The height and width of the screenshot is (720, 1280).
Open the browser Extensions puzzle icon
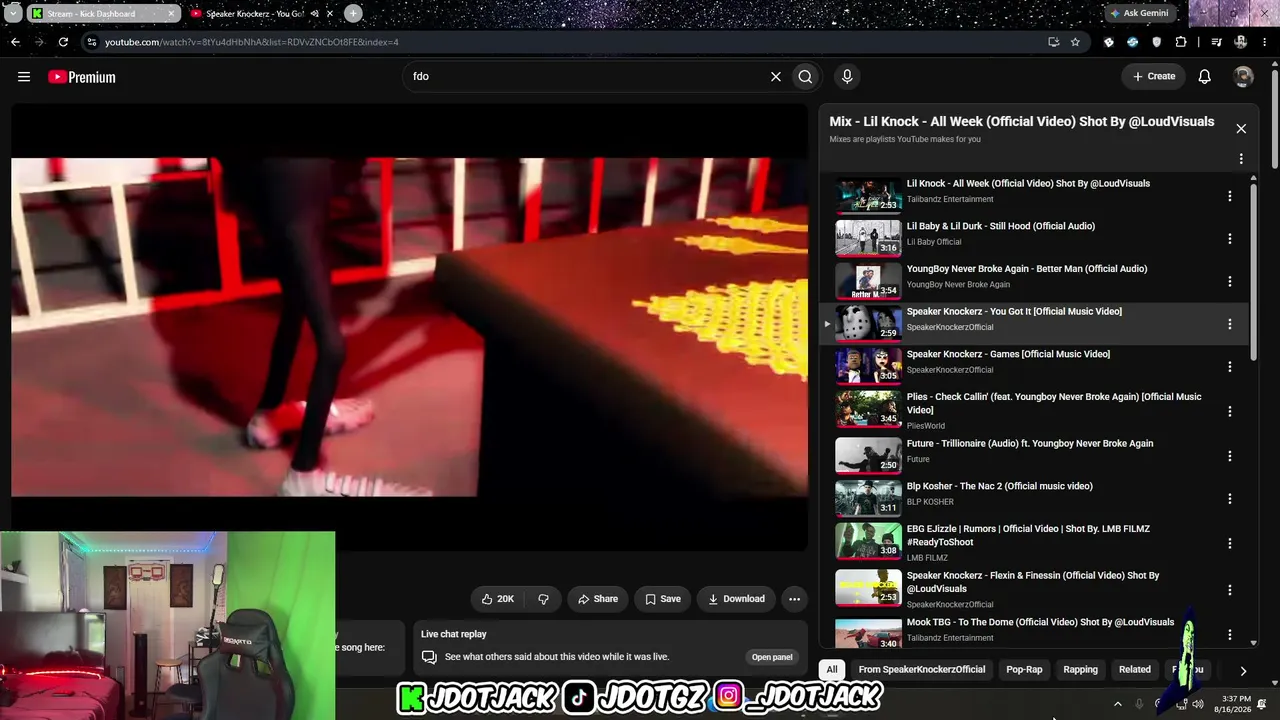1181,42
